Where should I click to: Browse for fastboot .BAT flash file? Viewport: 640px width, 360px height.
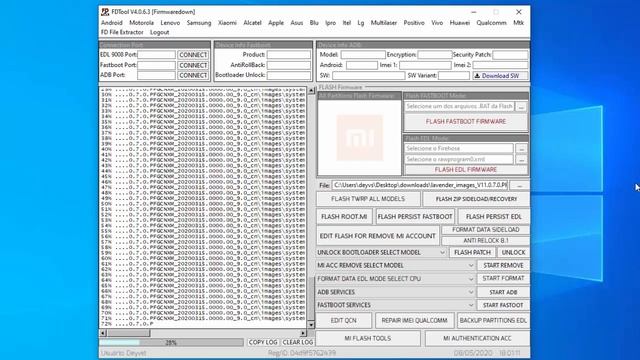[x=521, y=107]
